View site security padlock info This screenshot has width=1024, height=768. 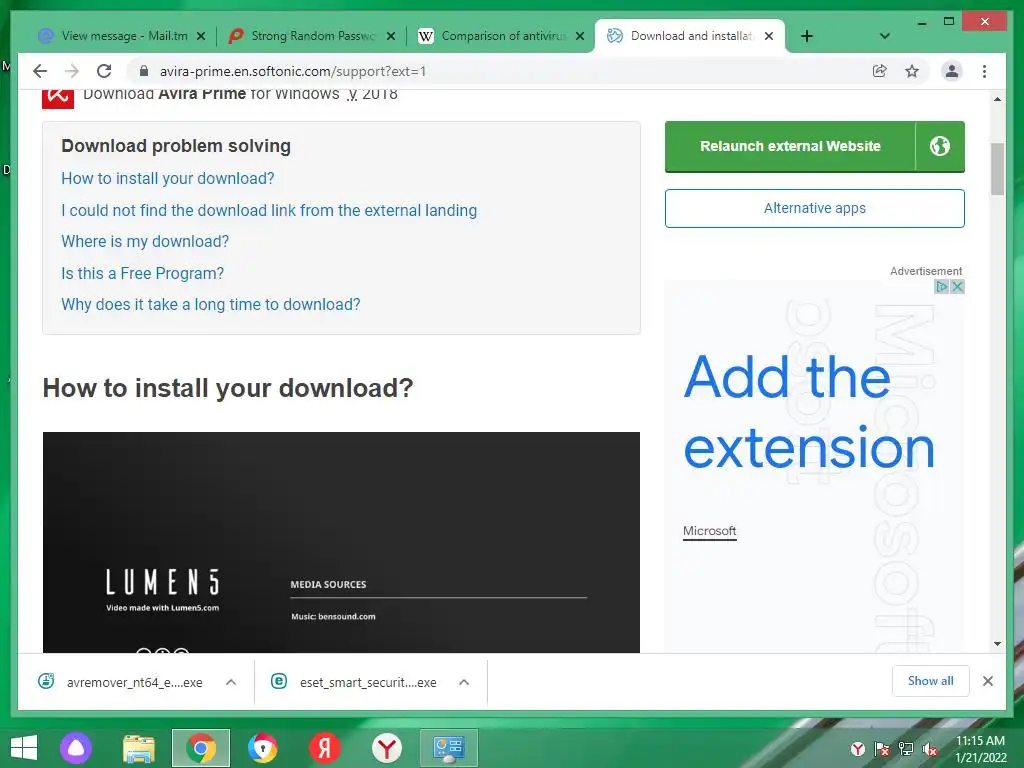[144, 71]
